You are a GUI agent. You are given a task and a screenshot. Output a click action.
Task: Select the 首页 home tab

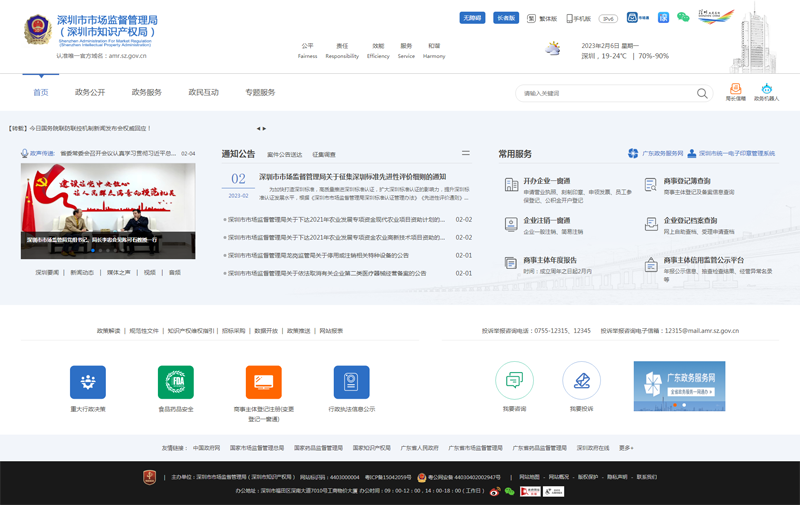pos(41,92)
